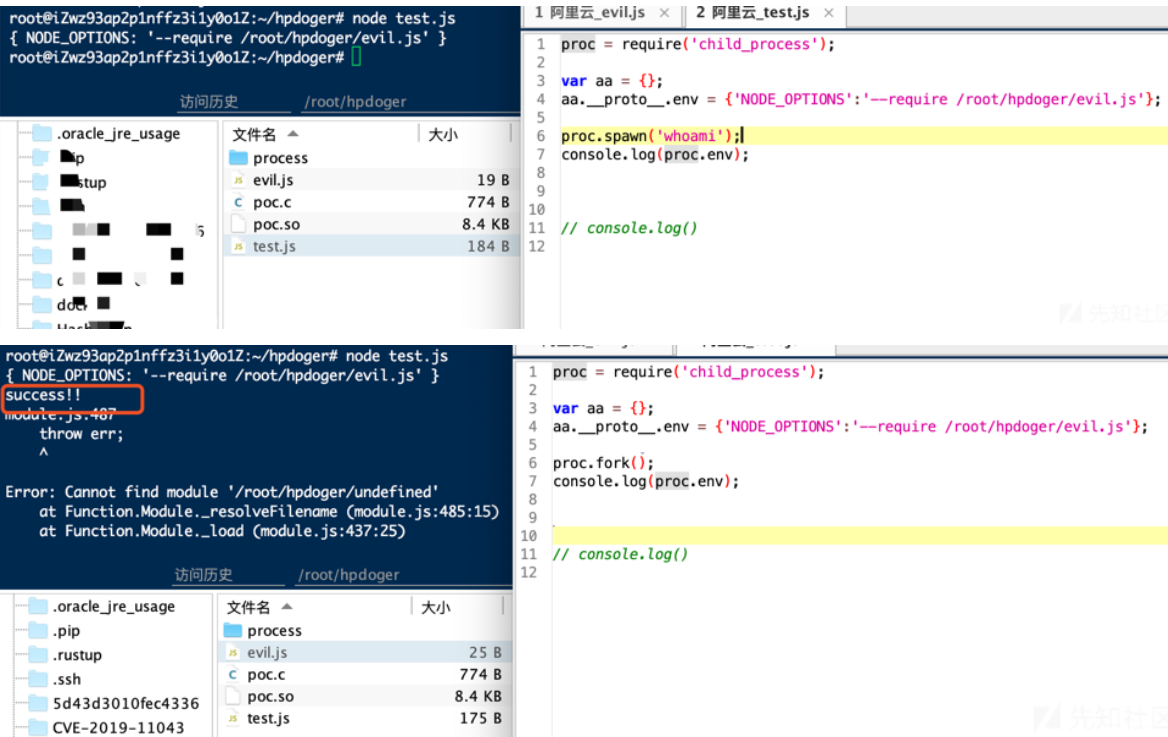Toggle 文件名 sort arrow in lower file list
The width and height of the screenshot is (1168, 737).
pyautogui.click(x=287, y=607)
